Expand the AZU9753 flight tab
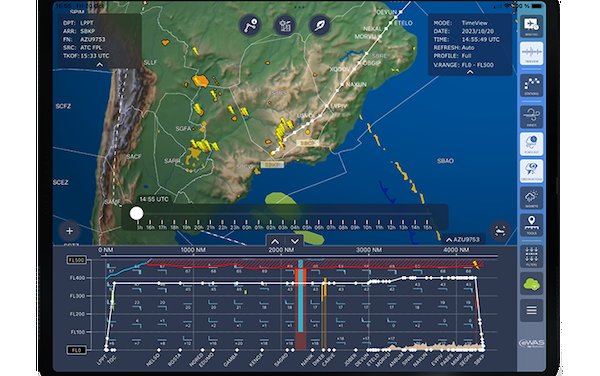The image size is (600, 376). (463, 239)
